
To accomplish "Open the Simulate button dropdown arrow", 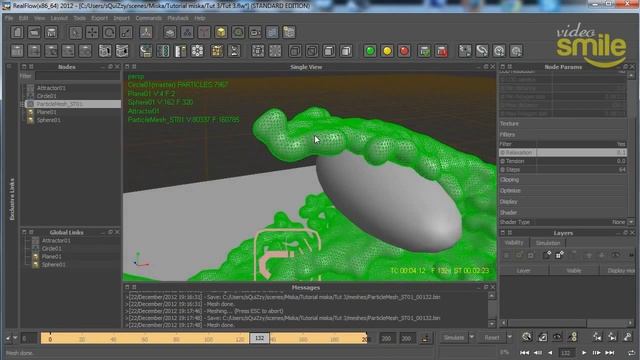I will [x=472, y=337].
